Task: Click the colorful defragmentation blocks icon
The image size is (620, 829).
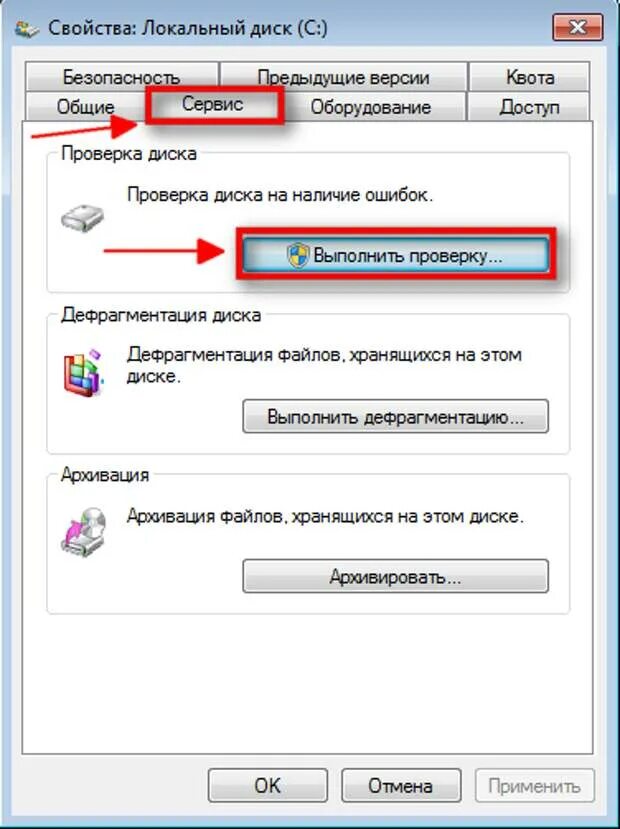Action: (x=83, y=372)
